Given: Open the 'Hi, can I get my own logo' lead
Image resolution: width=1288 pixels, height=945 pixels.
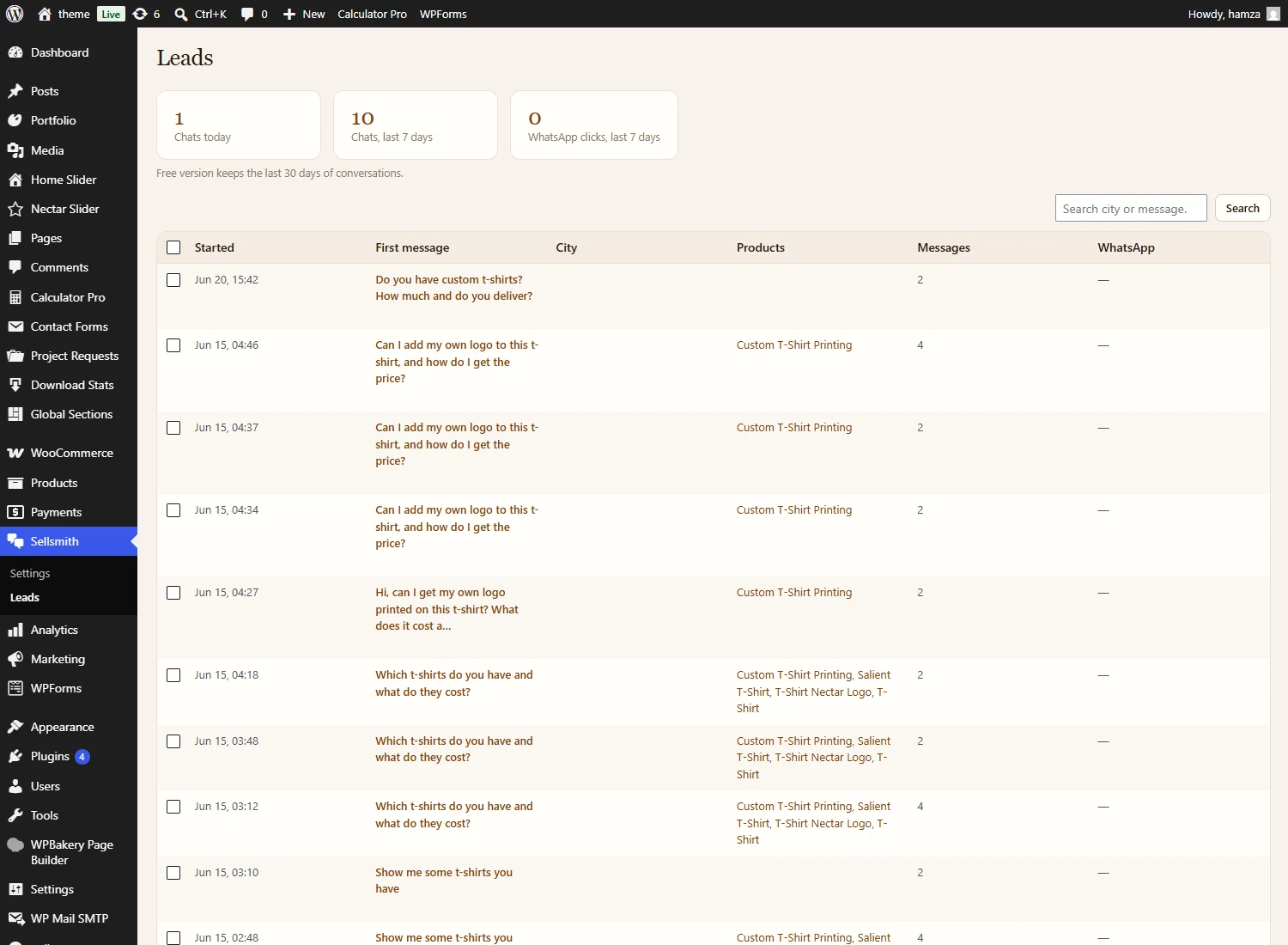Looking at the screenshot, I should (447, 609).
